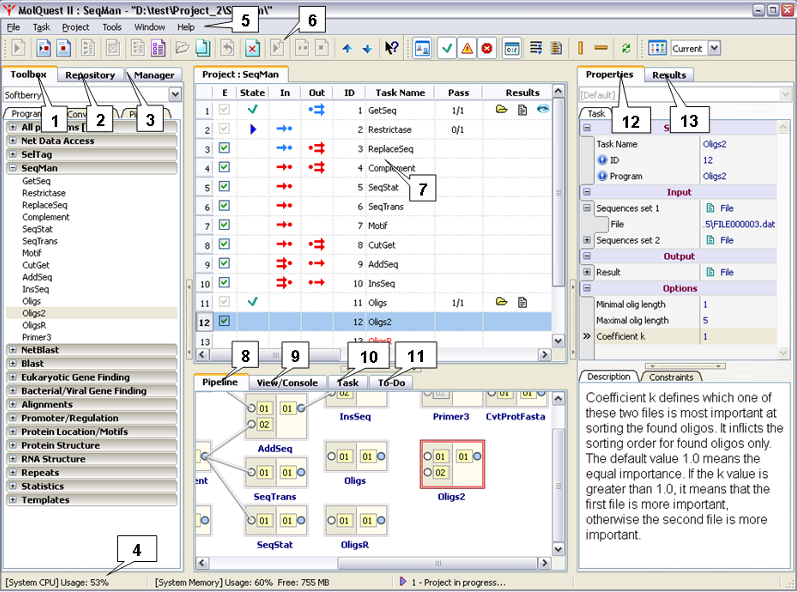Click the pipeline horizontal scrollbar thumb
Viewport: 797px width, 592px height.
tap(438, 563)
